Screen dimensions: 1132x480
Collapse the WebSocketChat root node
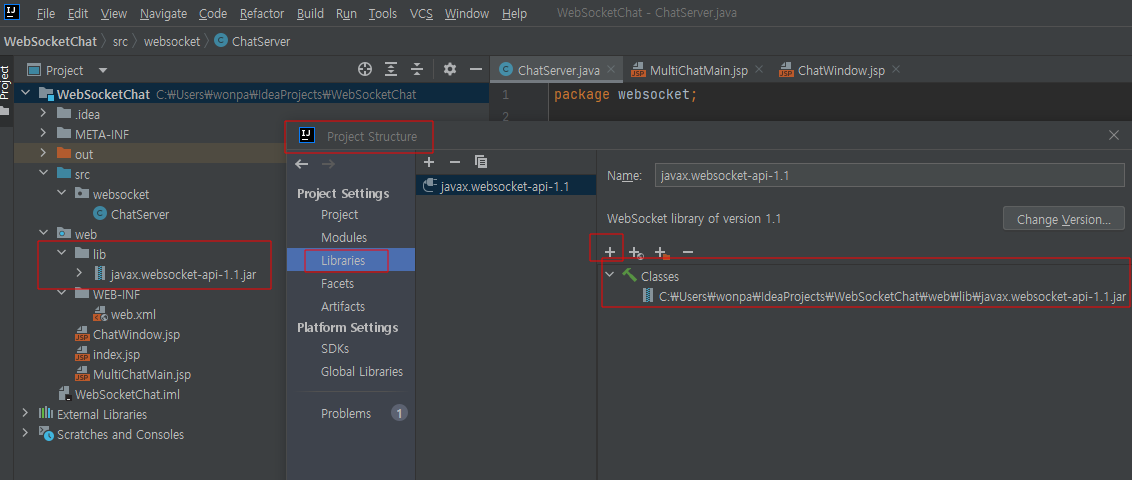click(26, 93)
